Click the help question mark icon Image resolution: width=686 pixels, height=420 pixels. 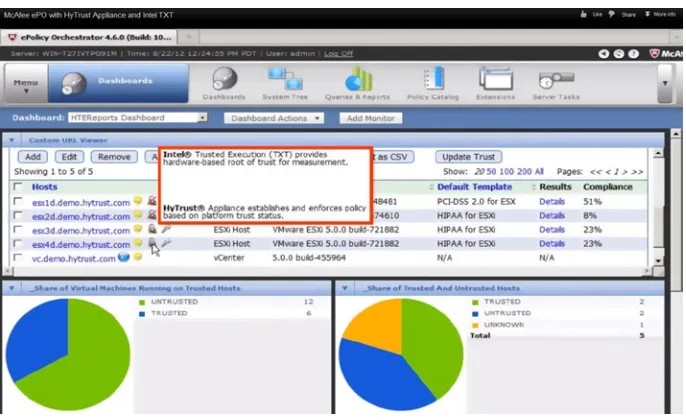(633, 54)
